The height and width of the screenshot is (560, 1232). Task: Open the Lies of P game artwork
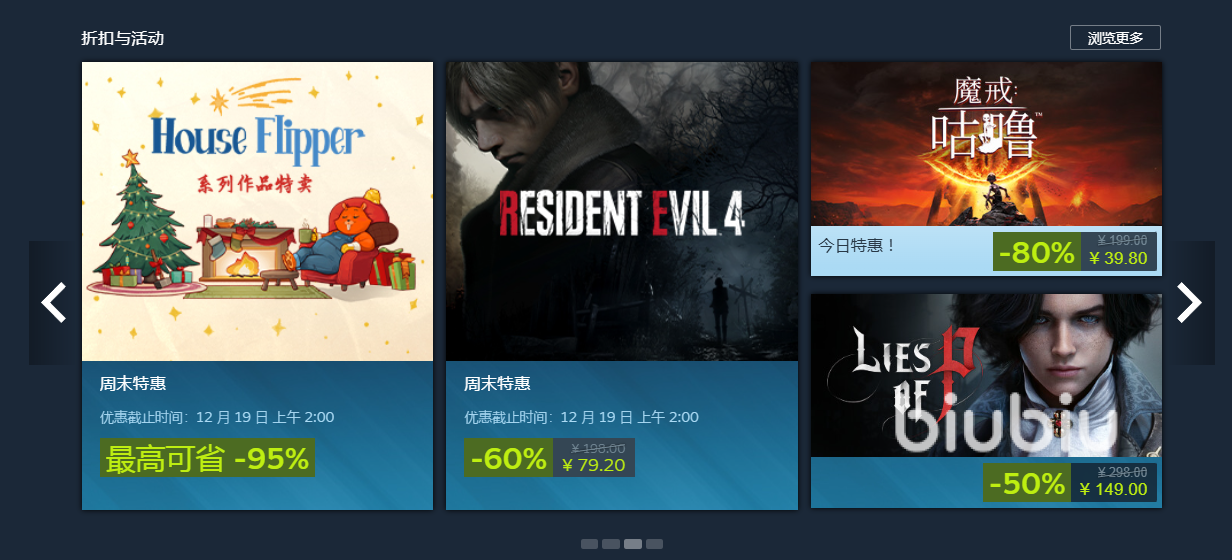(x=986, y=376)
